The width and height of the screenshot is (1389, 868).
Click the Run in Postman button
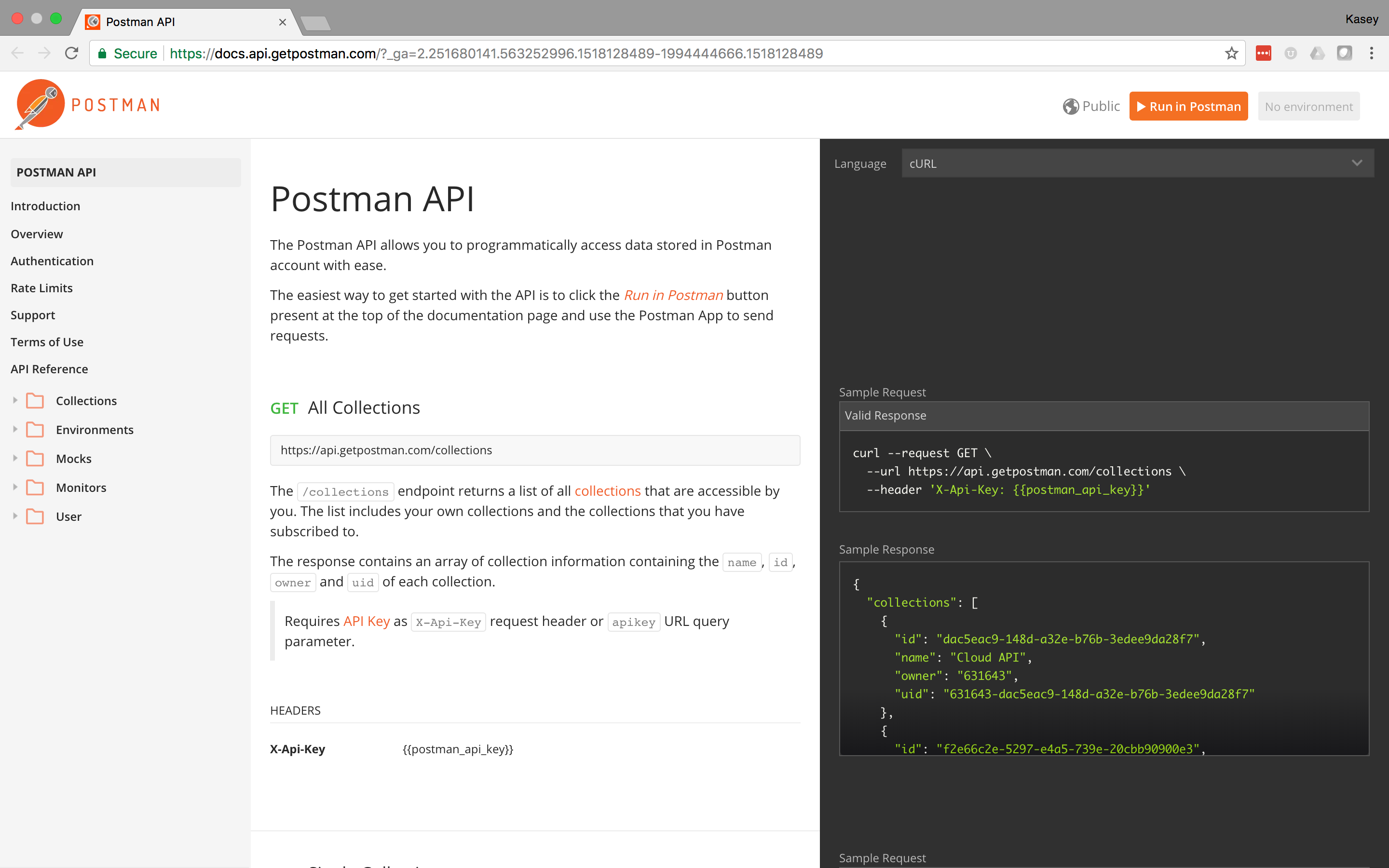[x=1188, y=106]
